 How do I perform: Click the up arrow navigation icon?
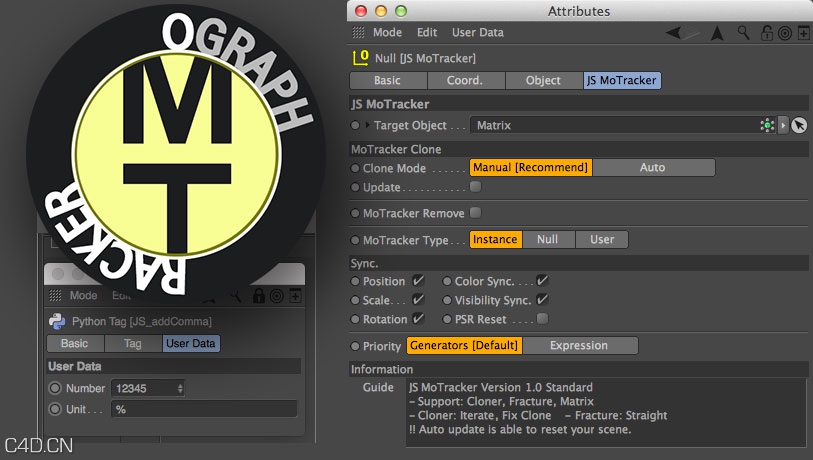click(717, 33)
